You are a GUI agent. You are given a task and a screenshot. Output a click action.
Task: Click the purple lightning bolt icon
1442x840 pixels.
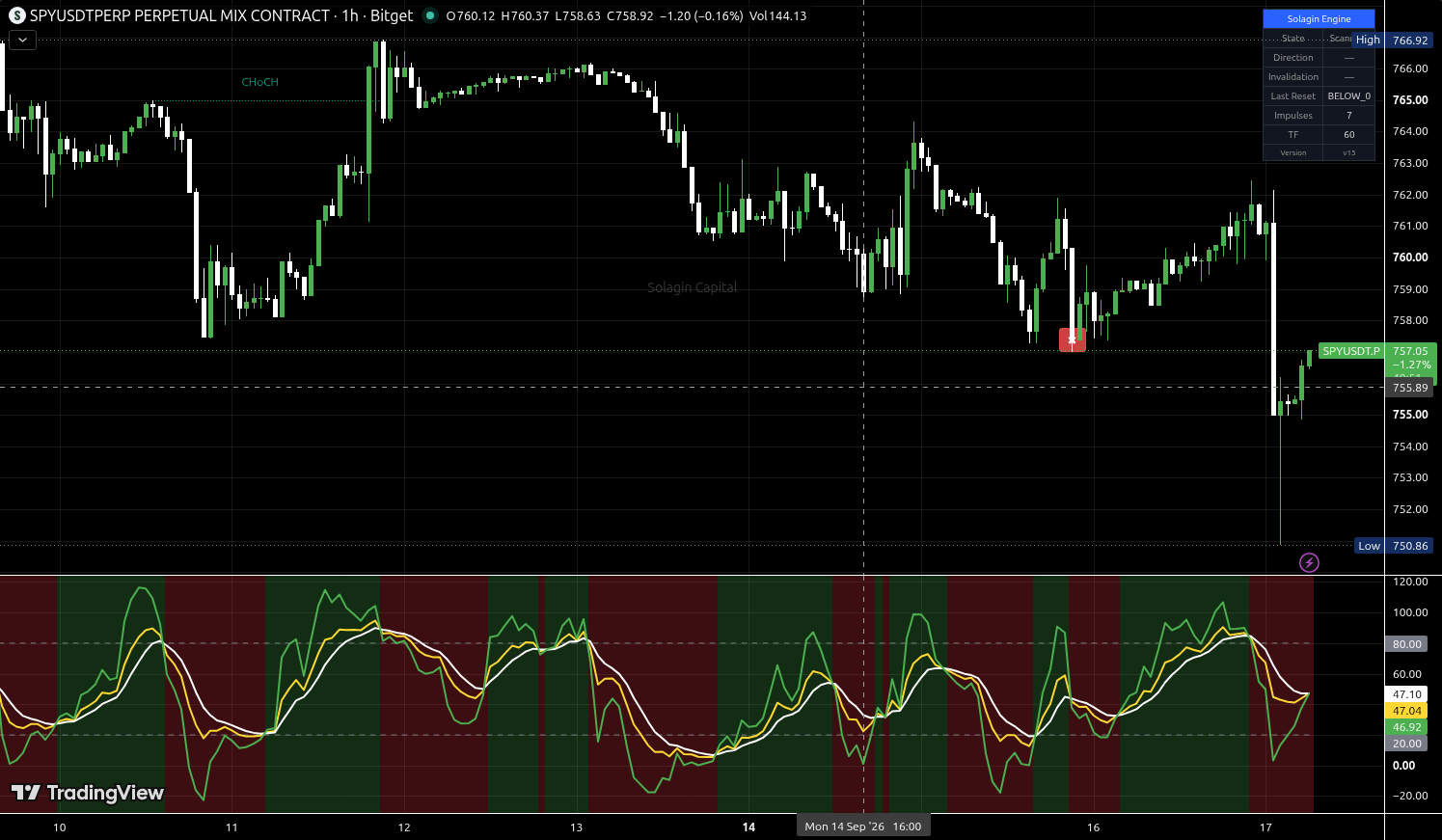pyautogui.click(x=1309, y=562)
